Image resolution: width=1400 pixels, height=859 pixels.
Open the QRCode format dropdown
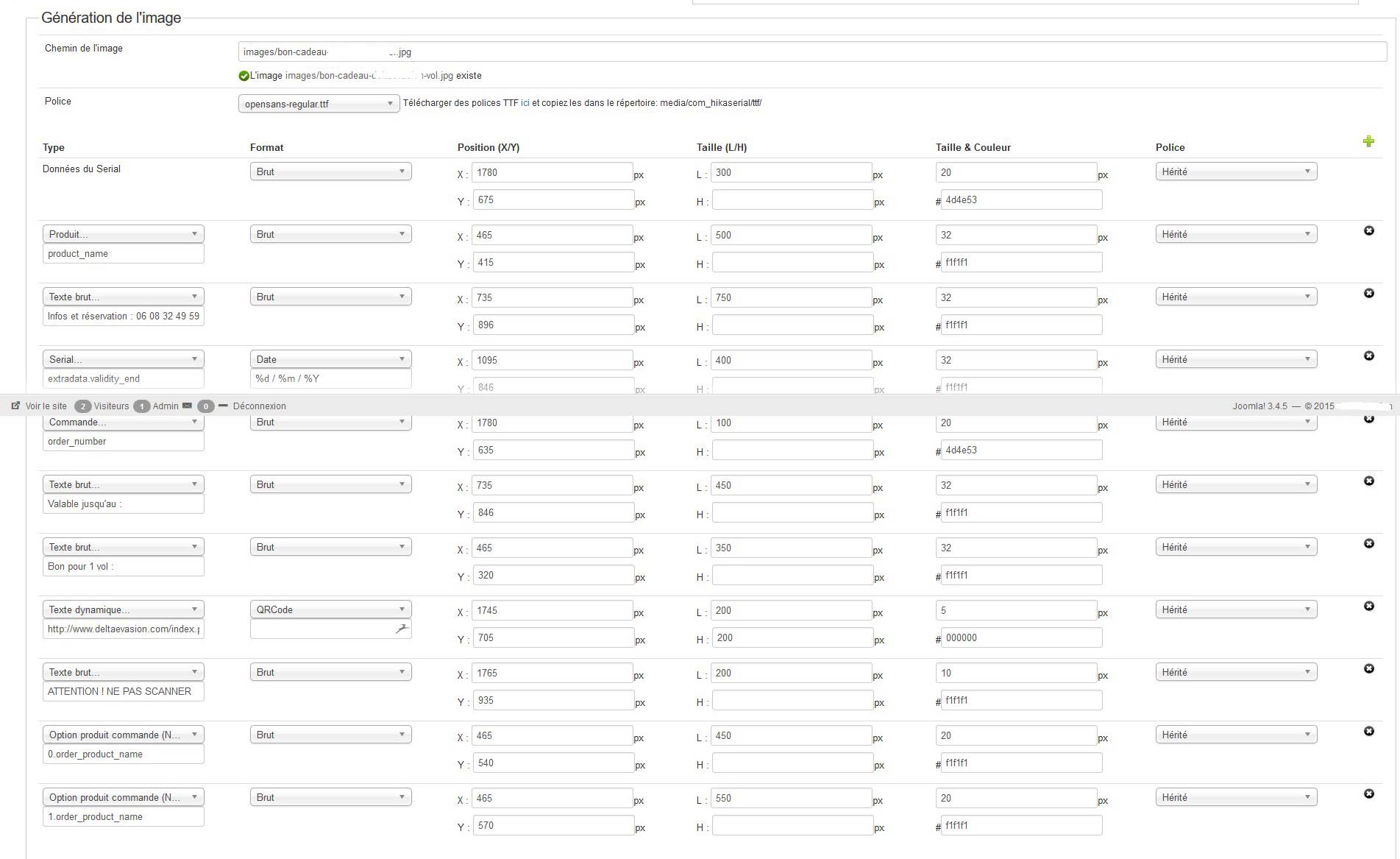coord(330,609)
